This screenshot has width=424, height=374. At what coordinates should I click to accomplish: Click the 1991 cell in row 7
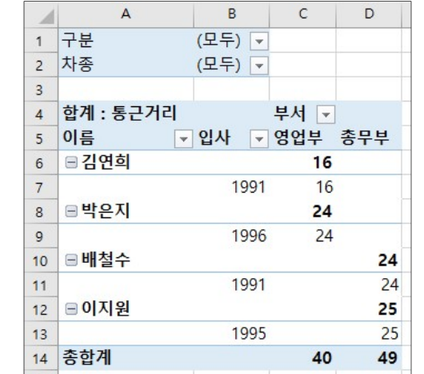click(x=231, y=187)
